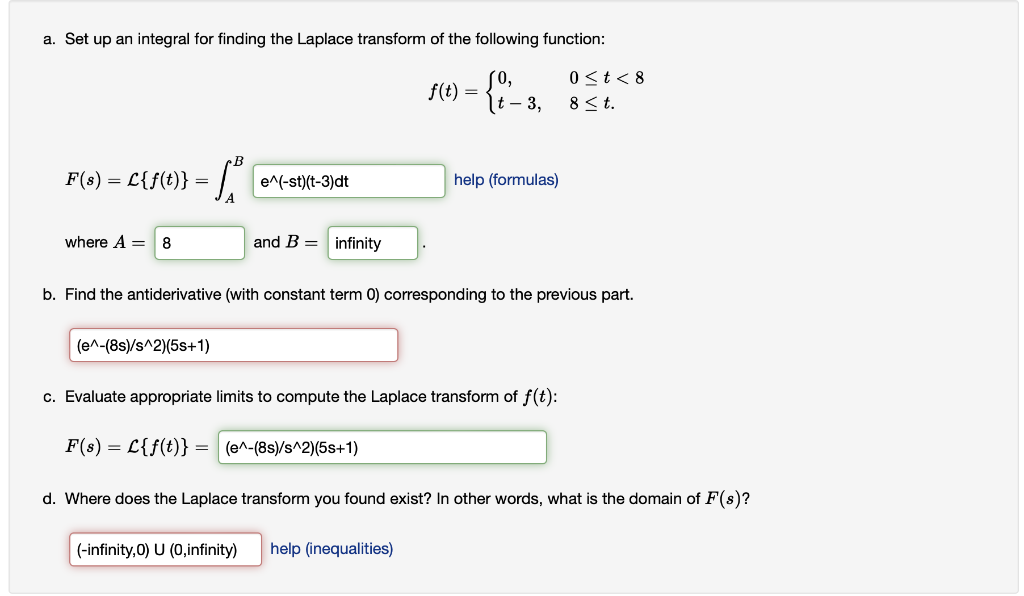Click the lower limit field showing 8
Viewport: 1024px width, 596px height.
199,242
